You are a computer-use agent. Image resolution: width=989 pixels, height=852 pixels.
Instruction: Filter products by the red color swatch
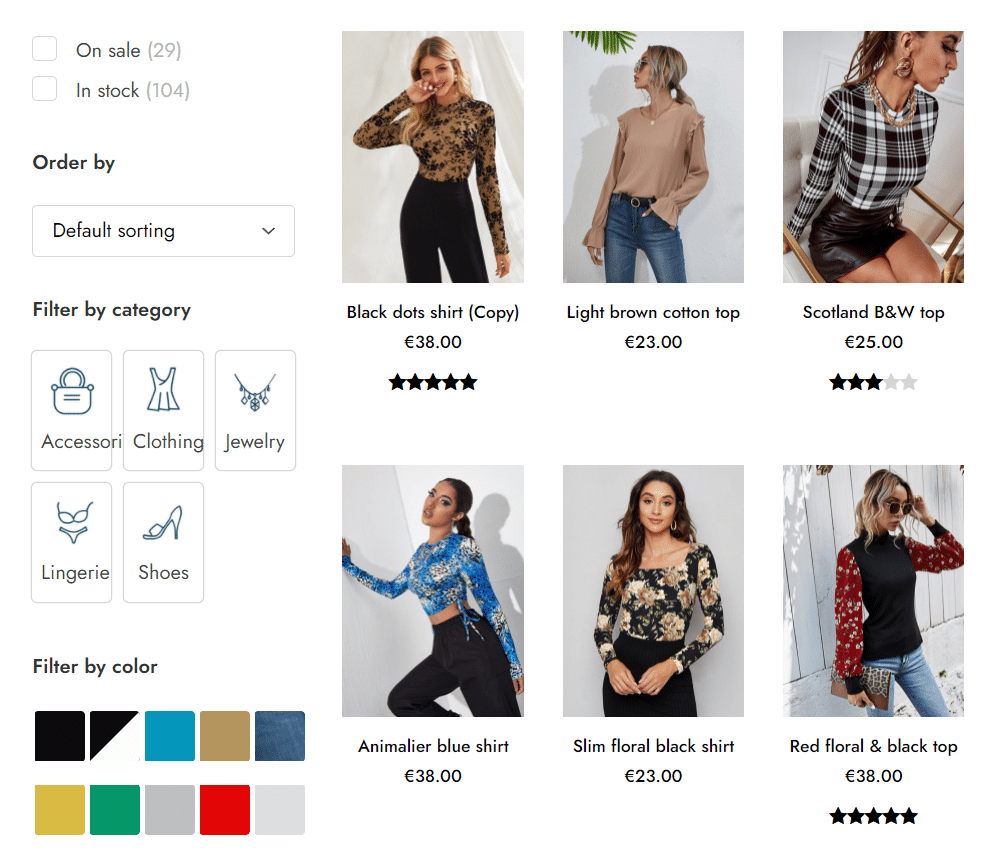point(224,810)
